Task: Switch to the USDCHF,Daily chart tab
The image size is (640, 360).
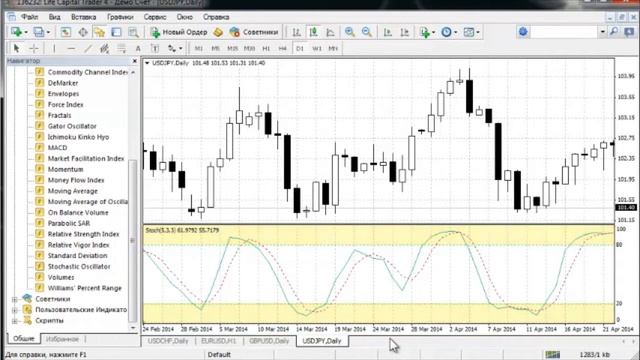Action: click(x=168, y=341)
